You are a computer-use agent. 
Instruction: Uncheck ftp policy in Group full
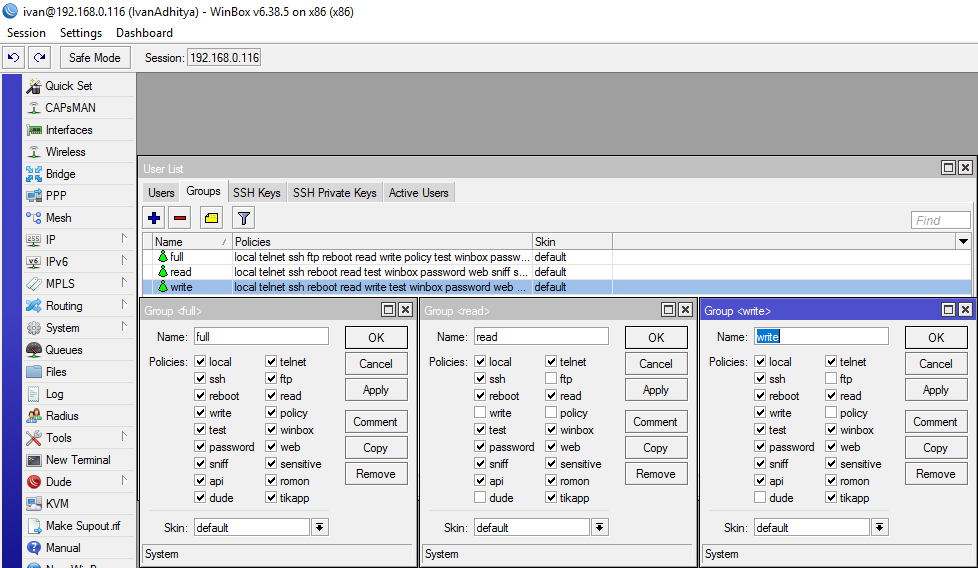coord(271,378)
